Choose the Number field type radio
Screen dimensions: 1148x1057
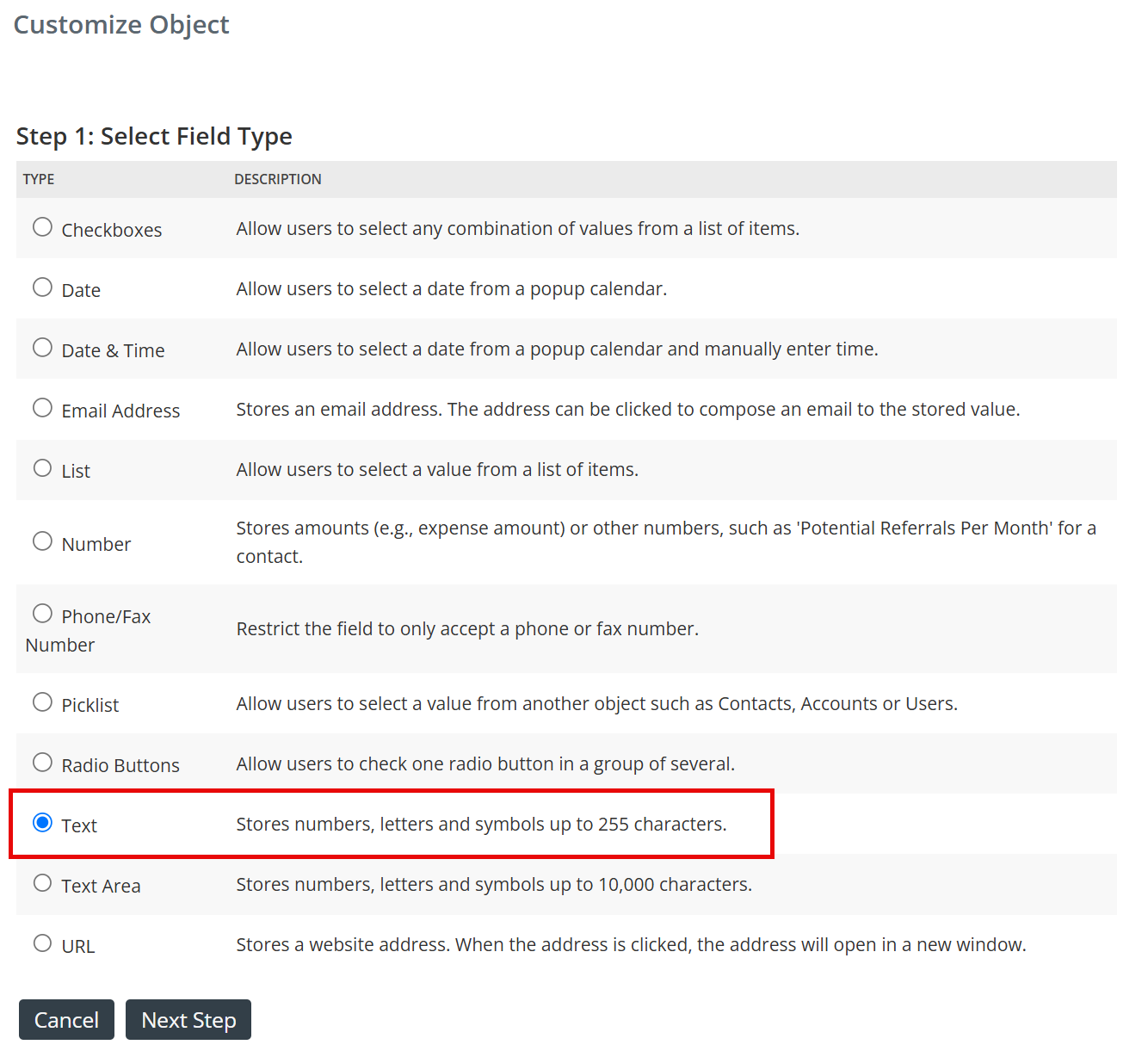pos(42,541)
